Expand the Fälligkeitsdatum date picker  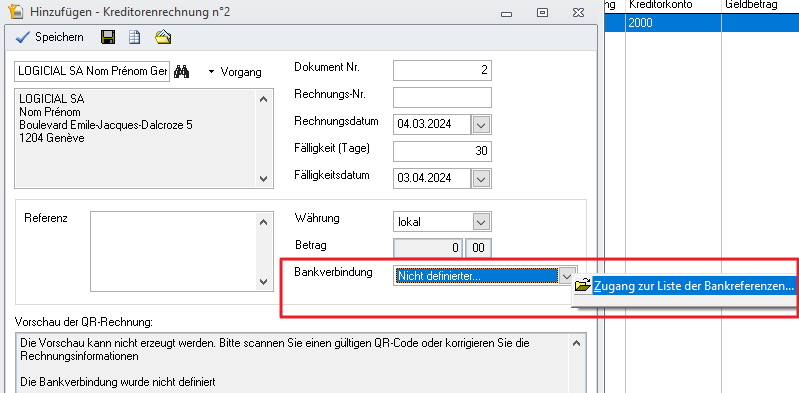coord(482,178)
